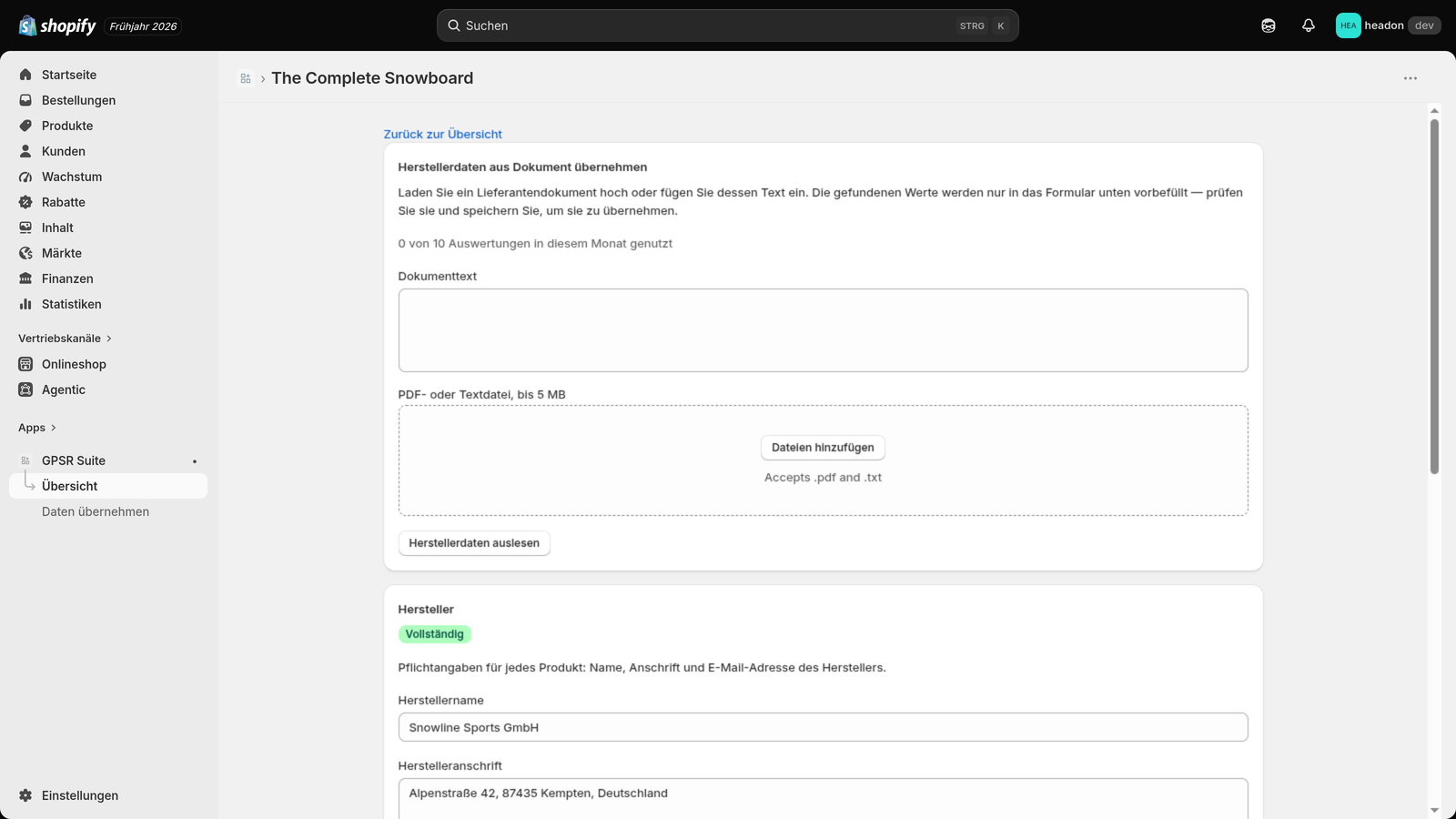The image size is (1456, 819).
Task: Click "0 von 10 Auswertungen" usage text
Action: click(535, 244)
